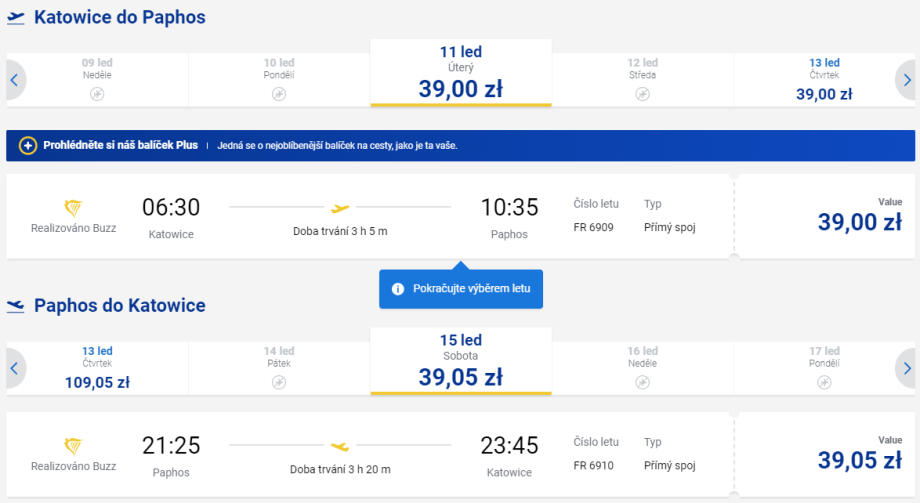Choose the 39,00 zł Value fare for Katowice flight

click(x=825, y=217)
